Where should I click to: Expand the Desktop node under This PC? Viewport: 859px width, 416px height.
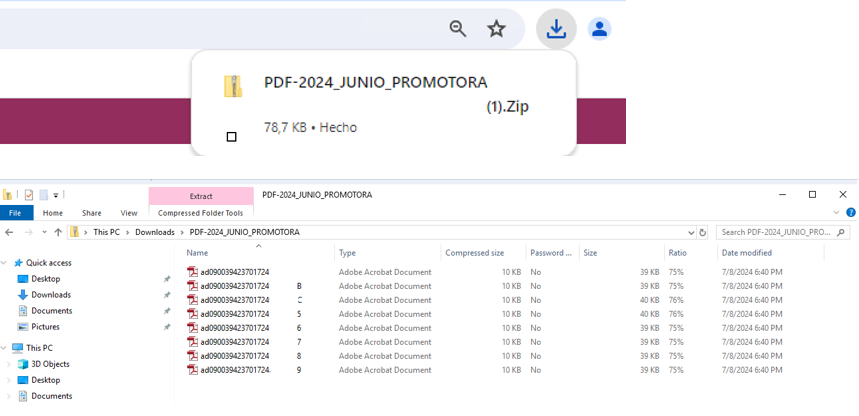click(8, 380)
